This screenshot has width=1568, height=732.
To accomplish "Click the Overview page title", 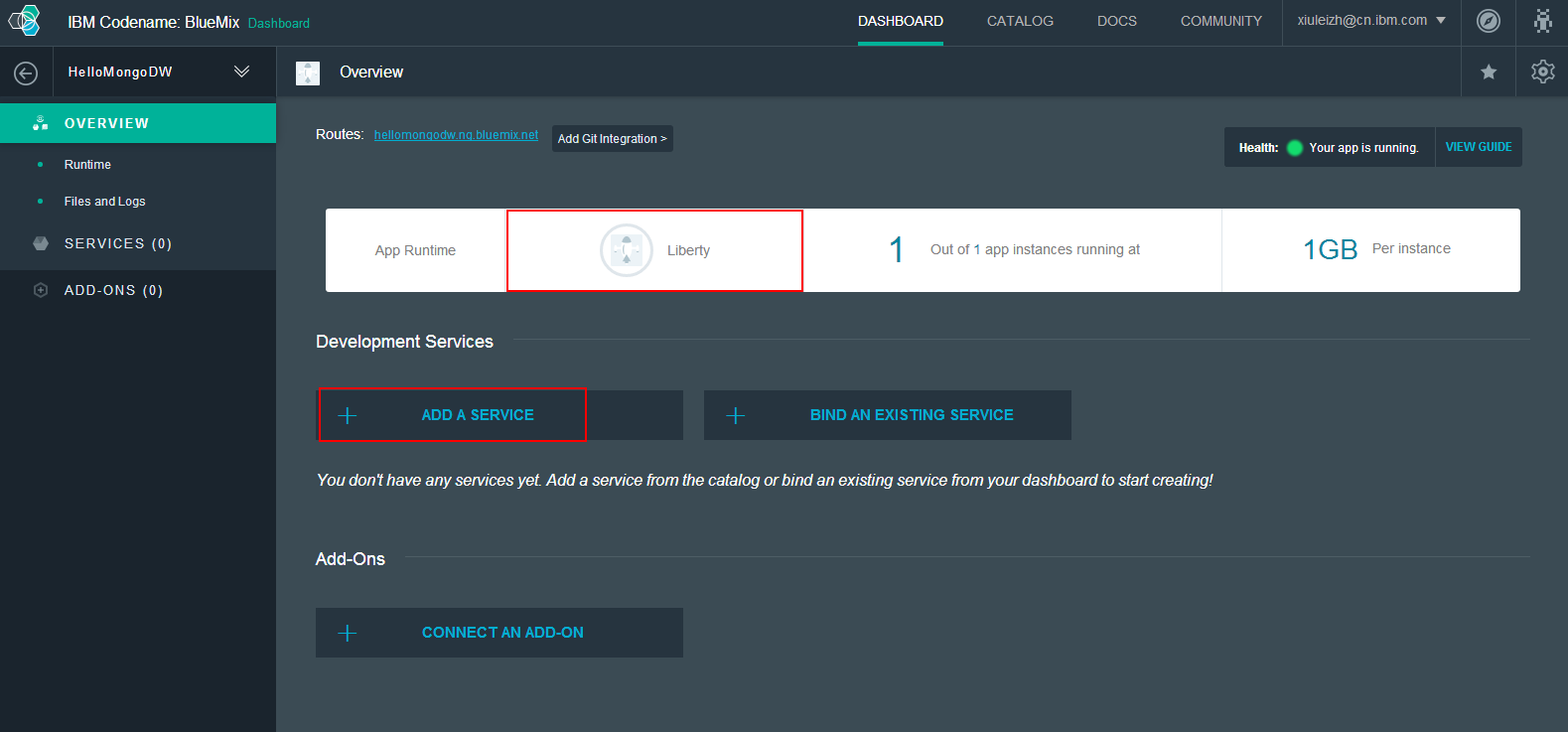I will 371,72.
